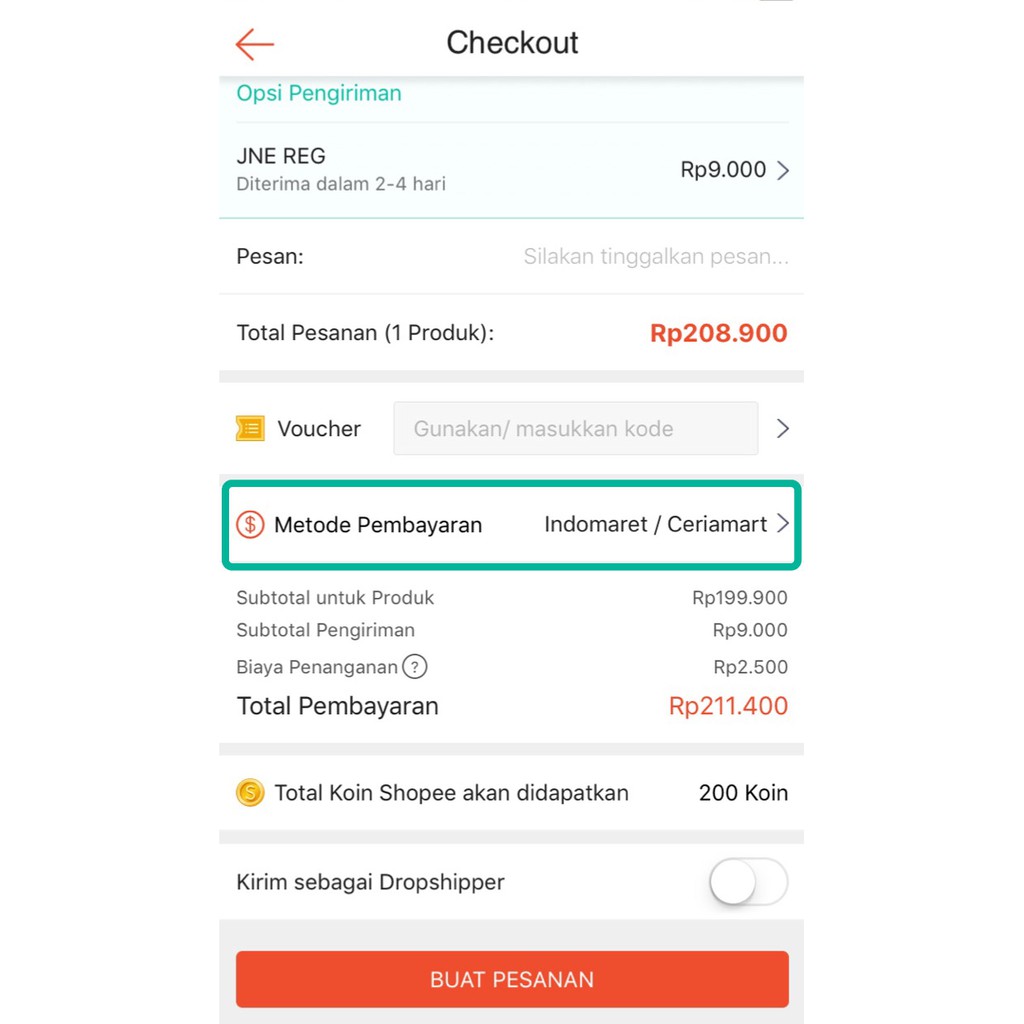This screenshot has height=1024, width=1024.
Task: Click the voucher code input field
Action: (575, 429)
